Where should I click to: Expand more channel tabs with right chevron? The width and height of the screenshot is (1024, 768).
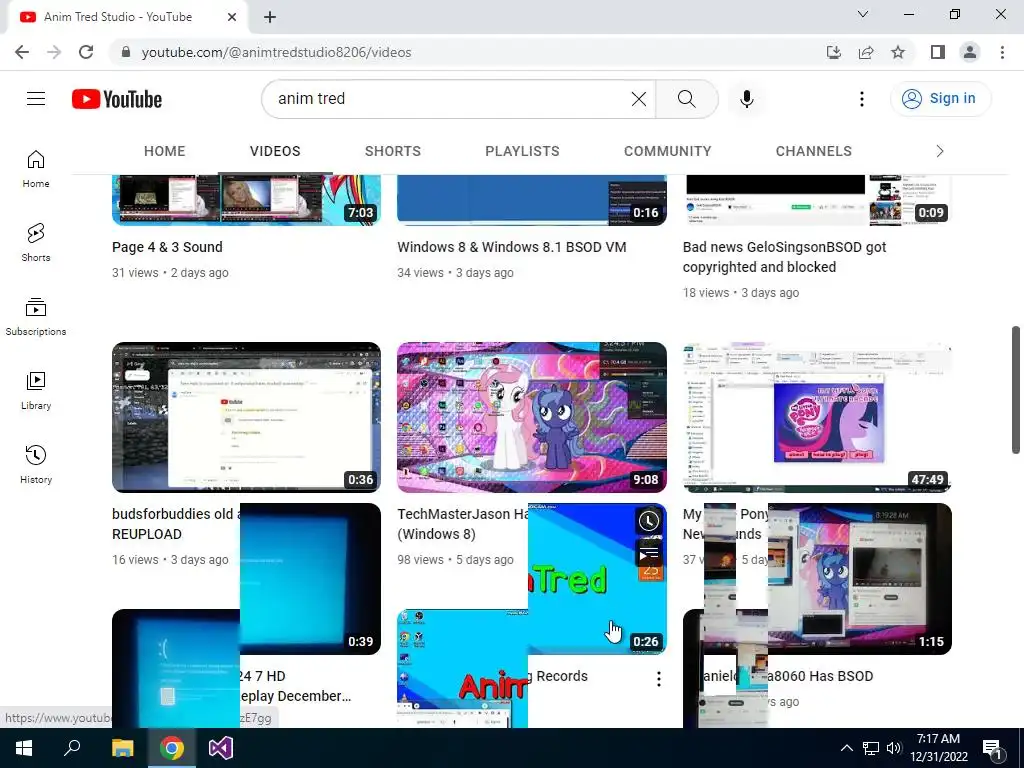click(940, 151)
